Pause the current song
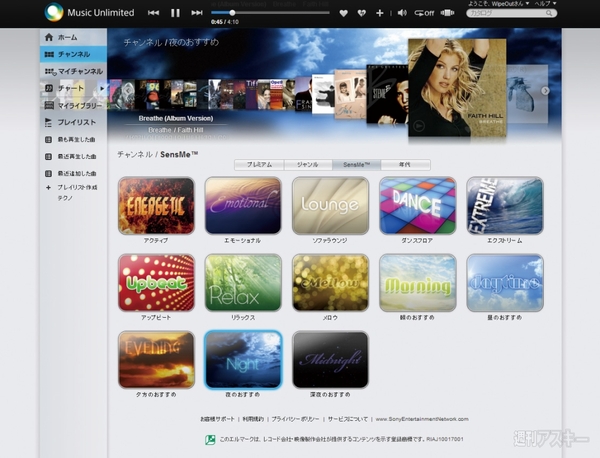This screenshot has width=600, height=458. pyautogui.click(x=175, y=13)
